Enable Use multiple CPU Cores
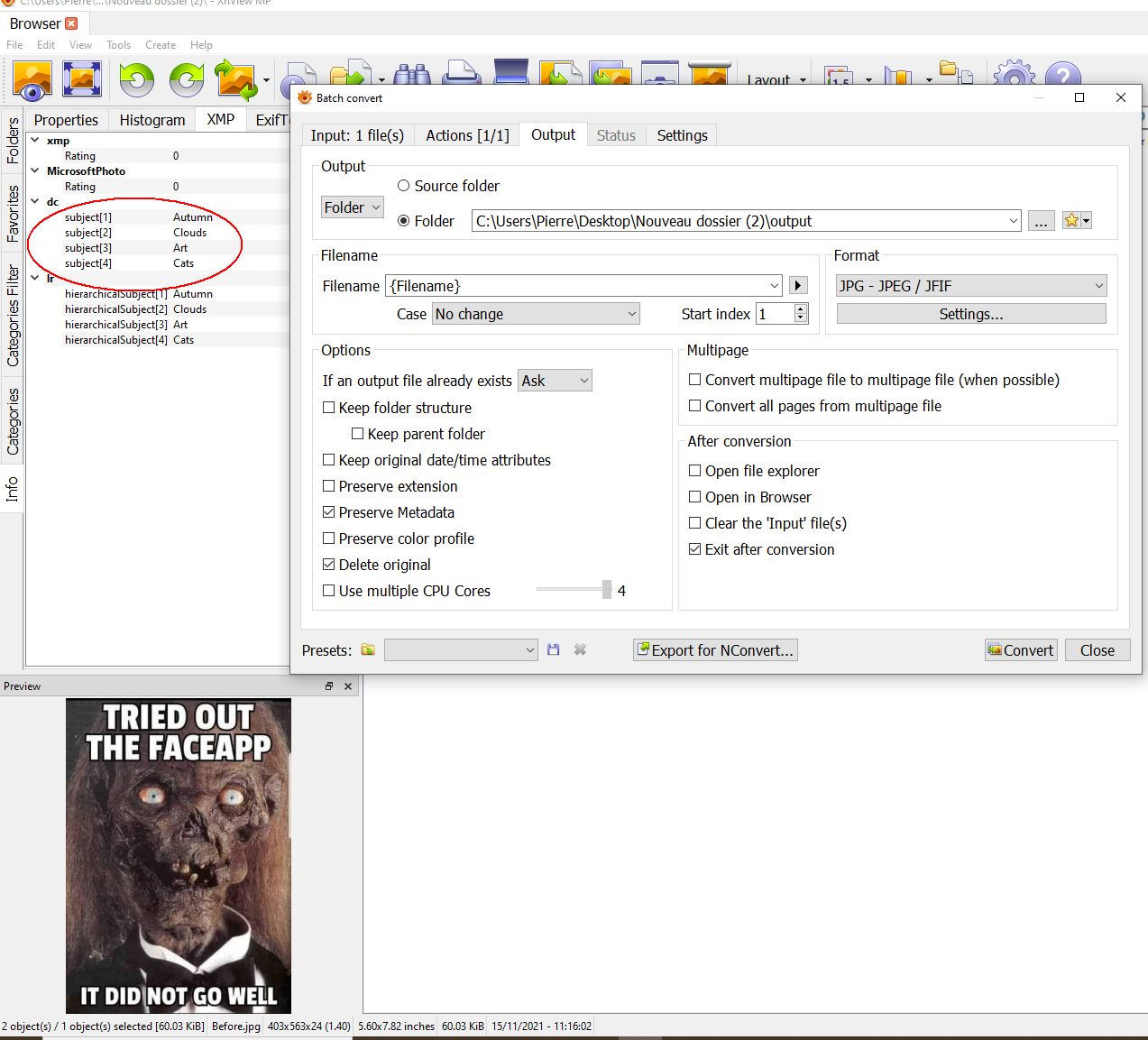Viewport: 1148px width, 1040px height. 329,591
